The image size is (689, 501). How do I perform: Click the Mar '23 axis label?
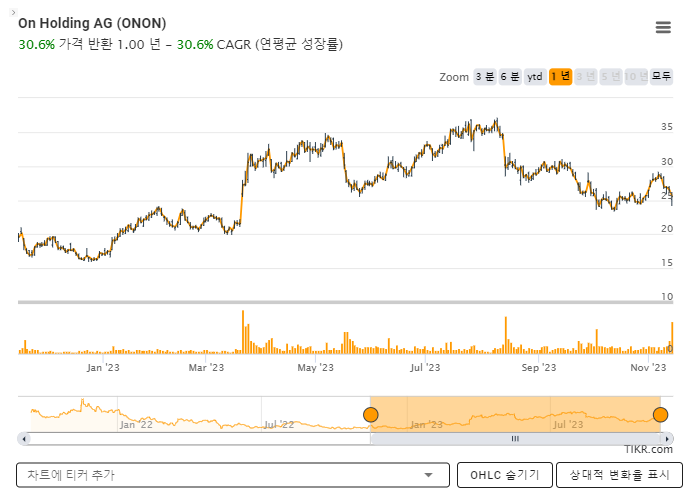pyautogui.click(x=206, y=368)
